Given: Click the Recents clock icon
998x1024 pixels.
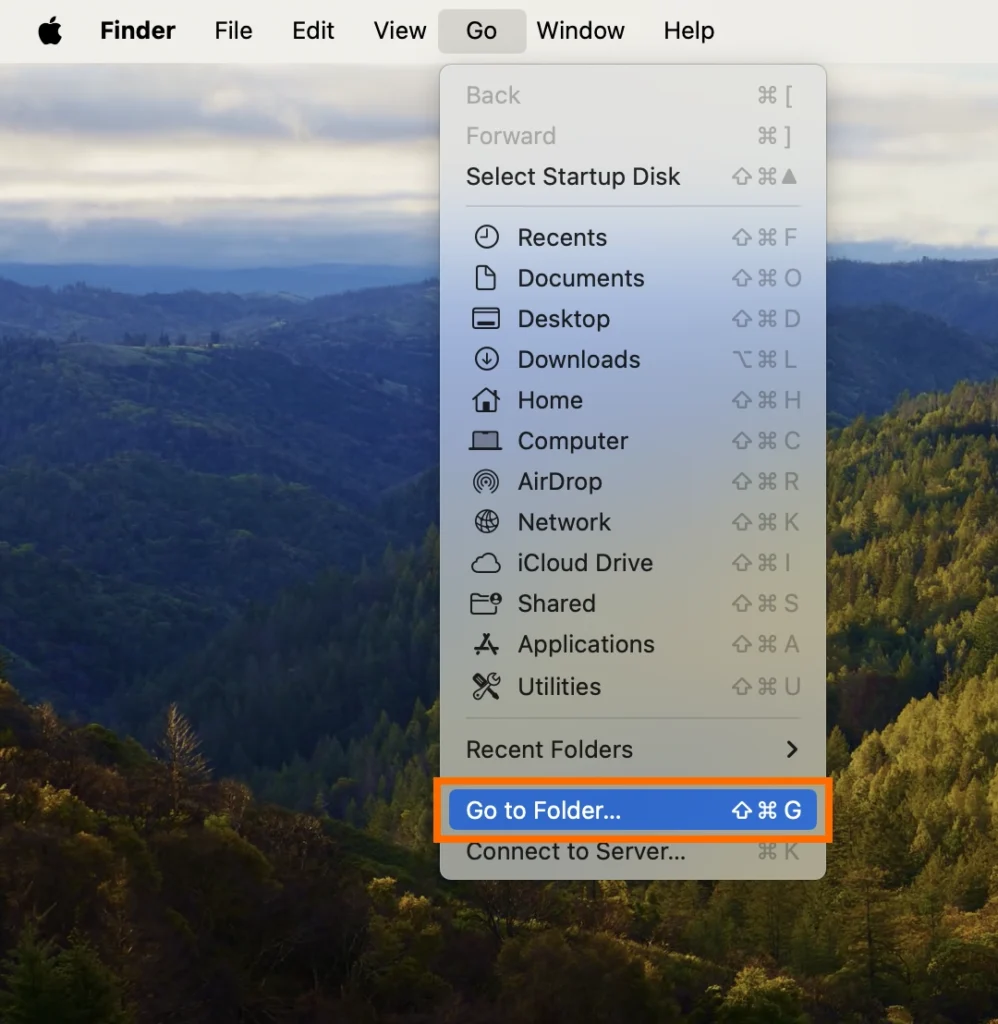Looking at the screenshot, I should pos(486,237).
